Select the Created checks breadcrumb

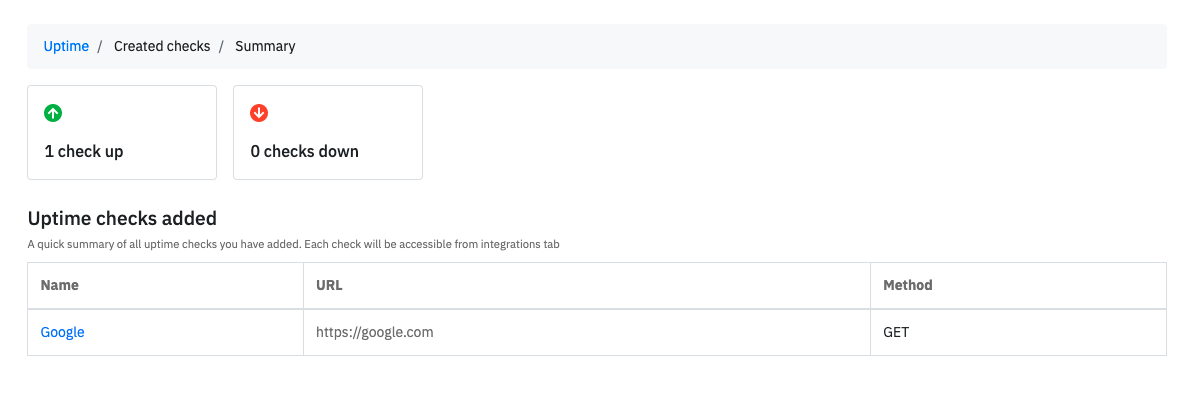(x=162, y=46)
